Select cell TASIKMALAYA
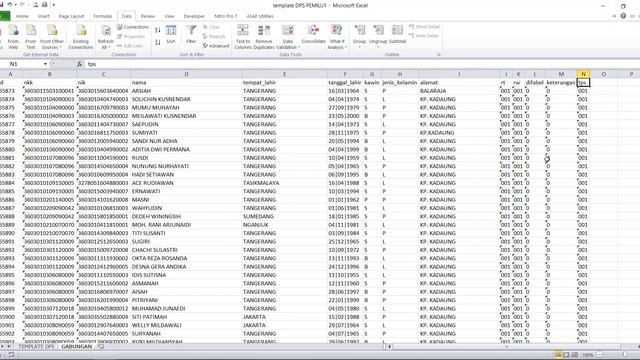Screen dimensions: 640x360 pyautogui.click(x=284, y=183)
